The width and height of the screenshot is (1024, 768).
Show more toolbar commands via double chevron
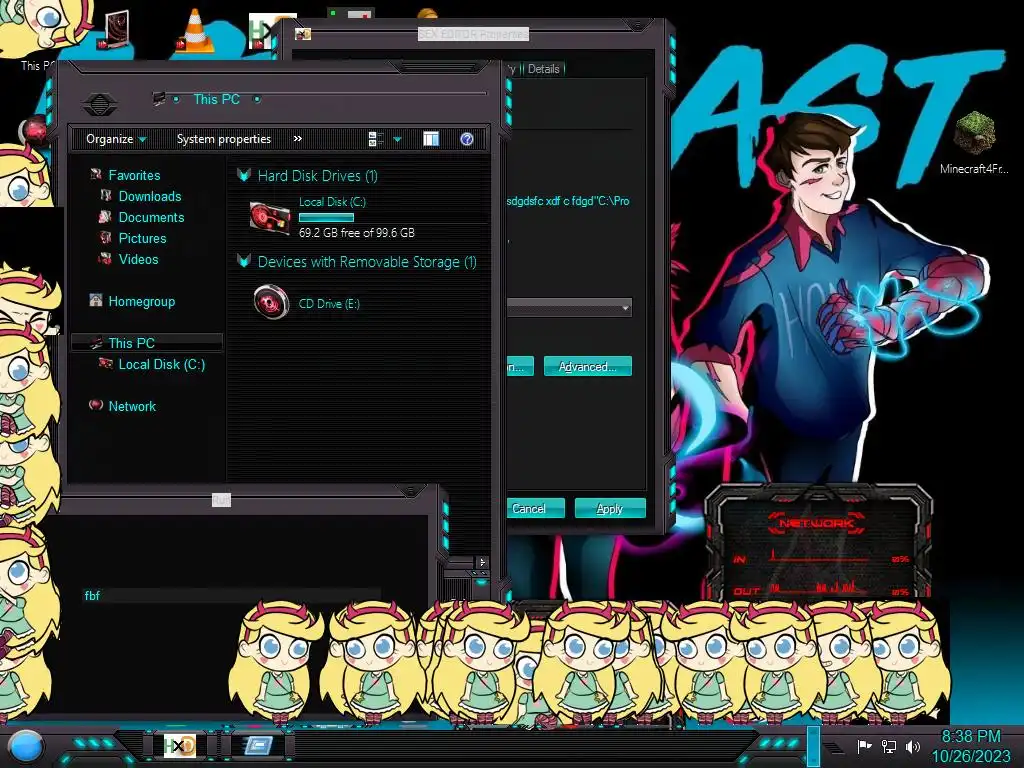(298, 138)
